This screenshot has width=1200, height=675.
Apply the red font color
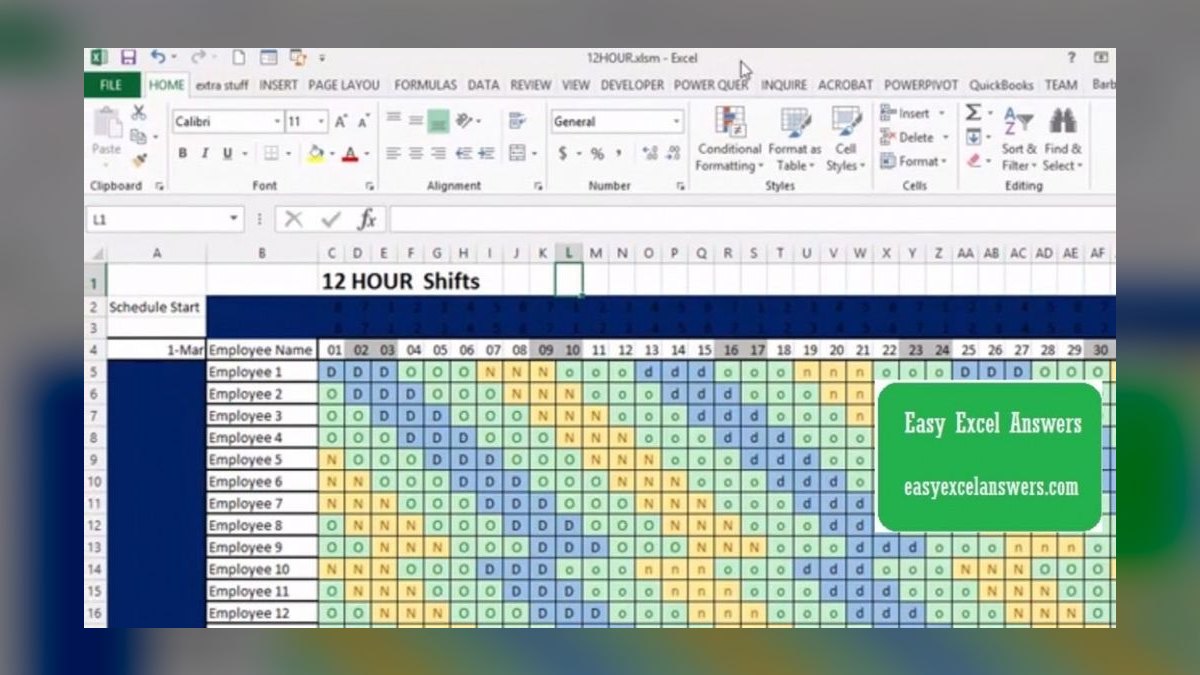349,153
